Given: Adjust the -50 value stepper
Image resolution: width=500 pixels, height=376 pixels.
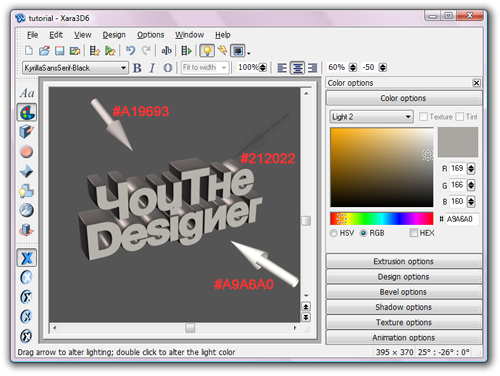Looking at the screenshot, I should click(x=383, y=68).
